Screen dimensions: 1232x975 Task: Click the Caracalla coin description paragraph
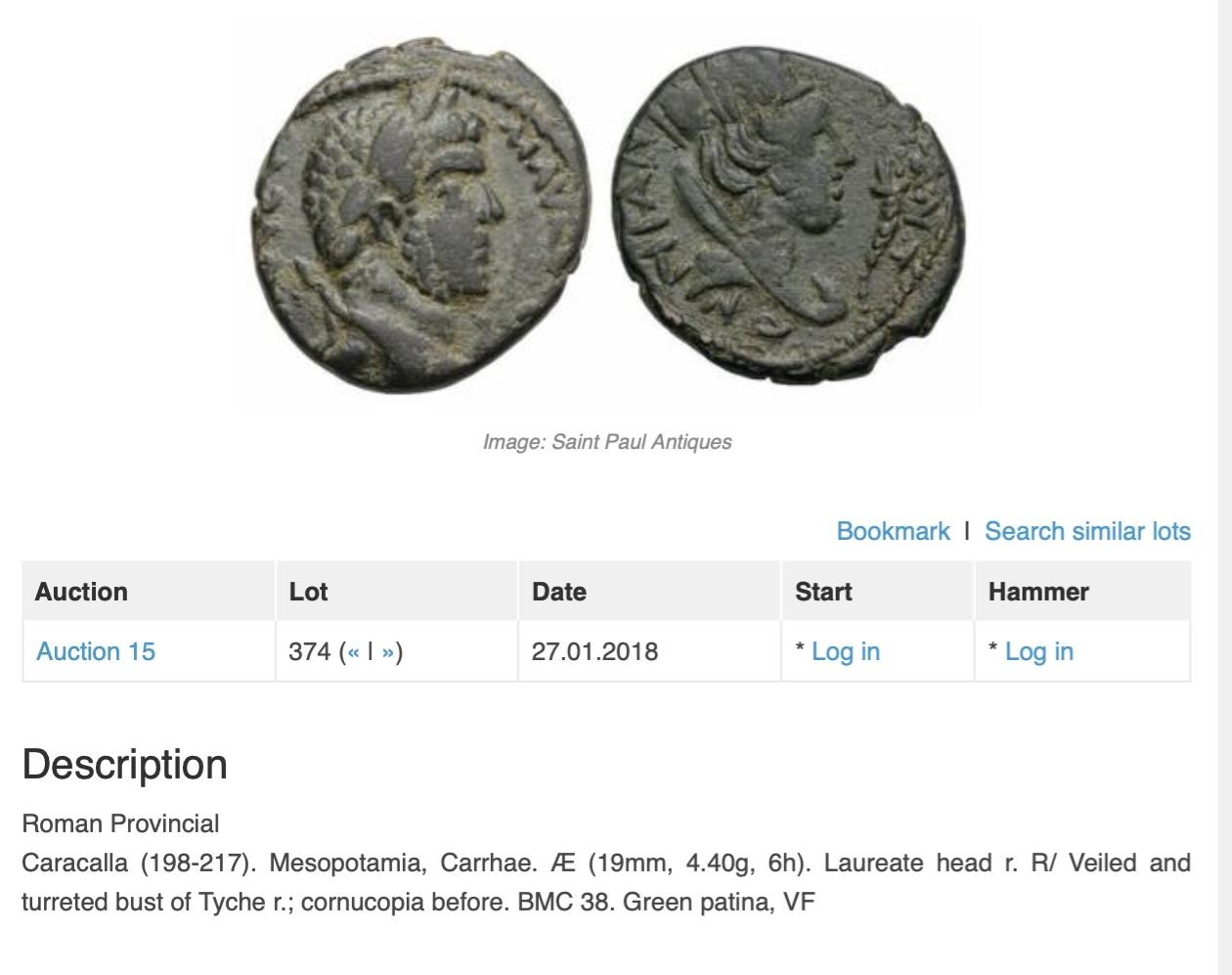click(x=605, y=882)
